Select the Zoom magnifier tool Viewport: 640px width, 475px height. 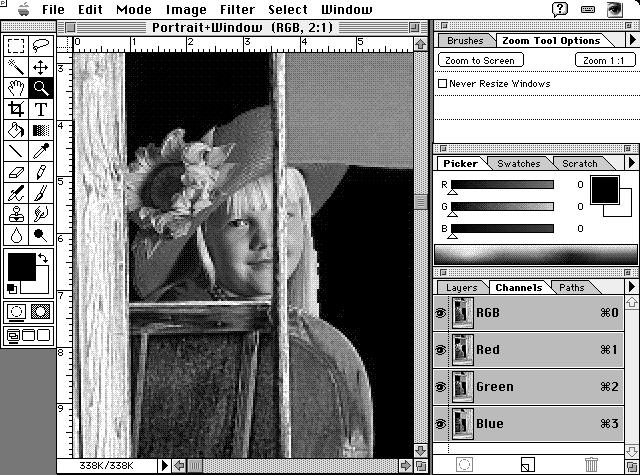pos(41,88)
